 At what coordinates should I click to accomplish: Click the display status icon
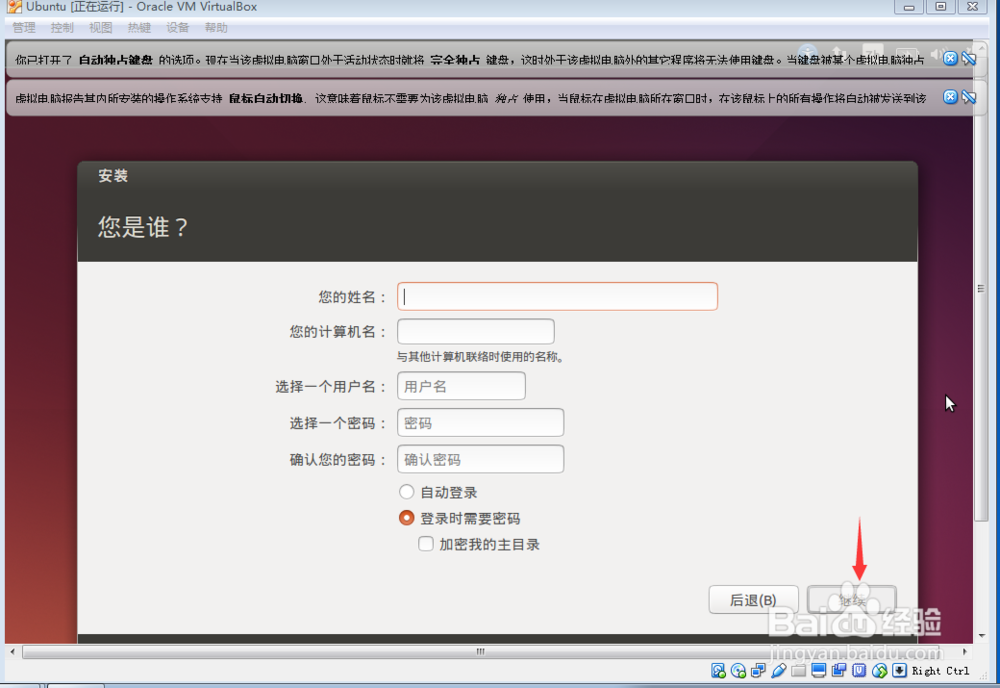817,671
